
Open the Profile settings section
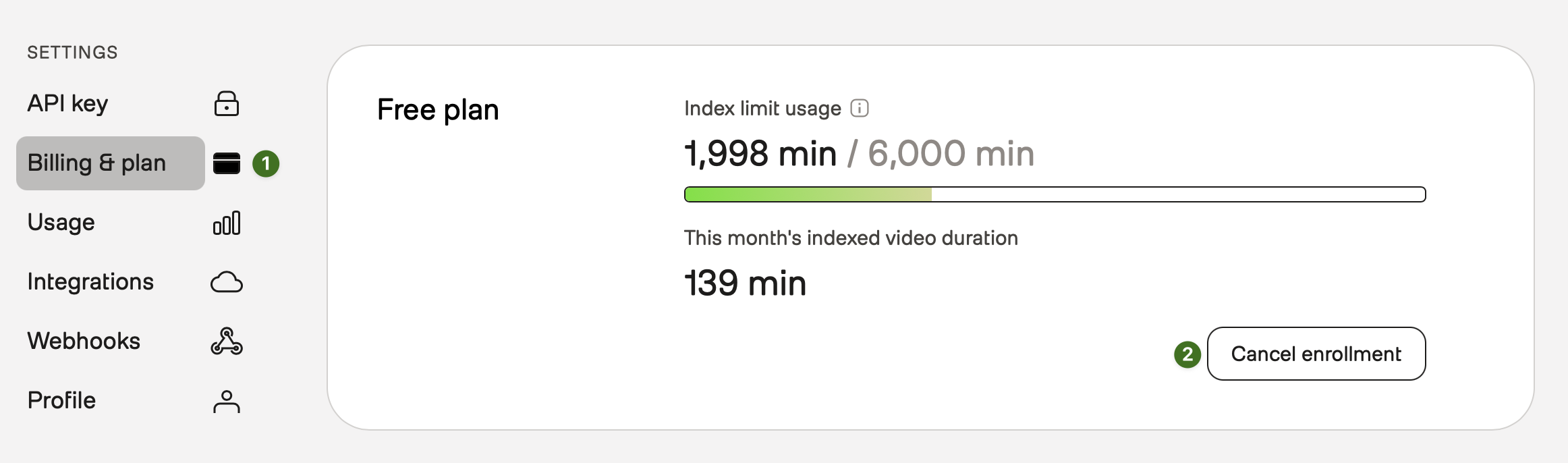[61, 401]
